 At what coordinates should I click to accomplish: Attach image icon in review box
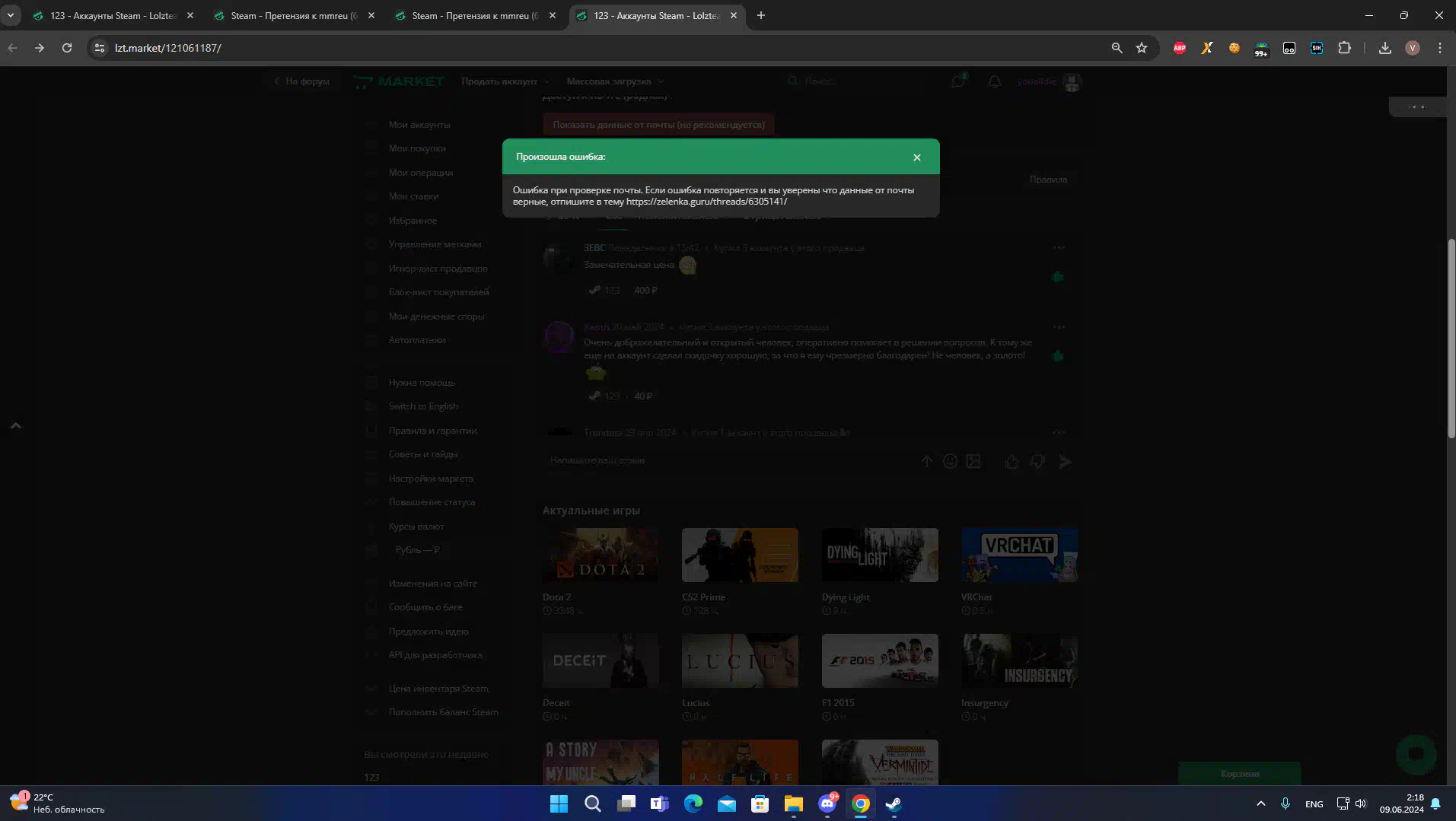pyautogui.click(x=973, y=461)
